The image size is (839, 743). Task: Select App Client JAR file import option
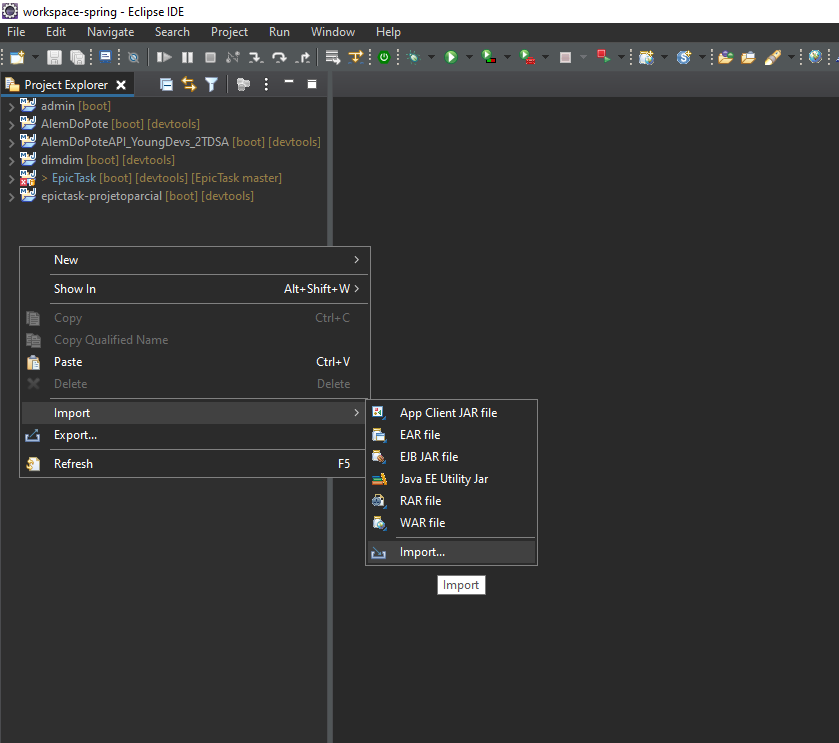click(452, 413)
